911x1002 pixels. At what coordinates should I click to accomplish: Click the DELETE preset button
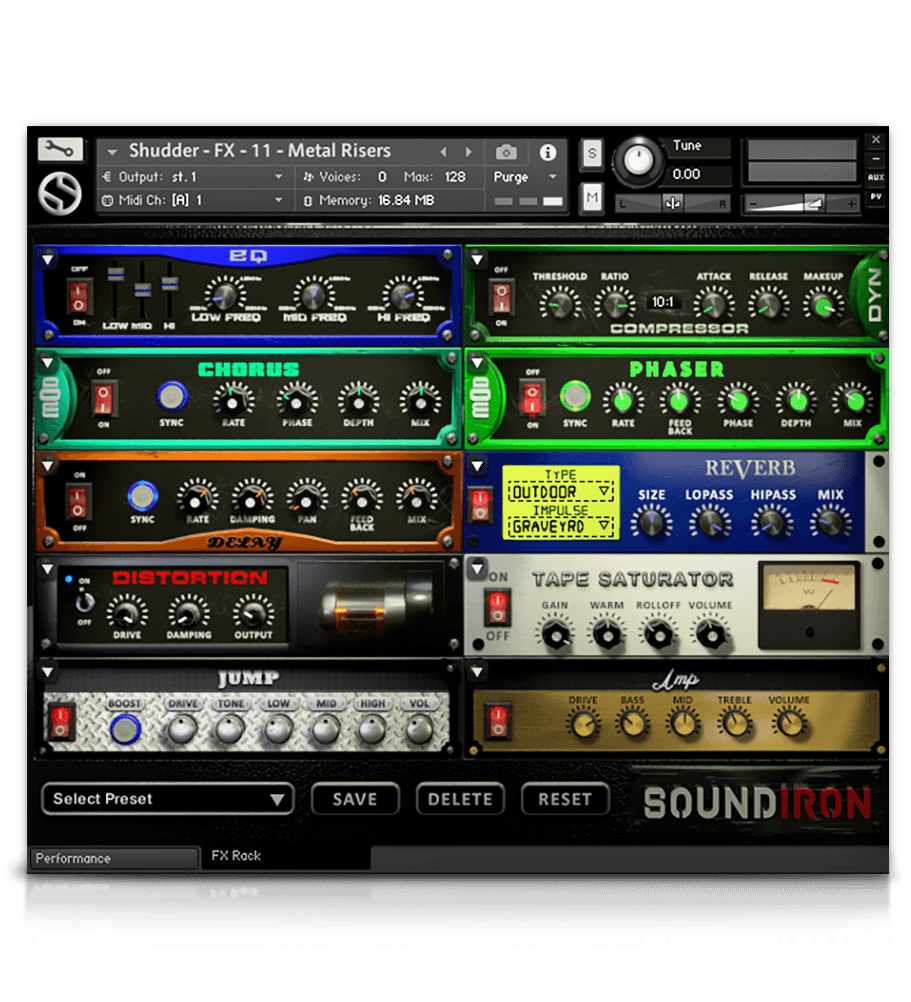click(460, 799)
